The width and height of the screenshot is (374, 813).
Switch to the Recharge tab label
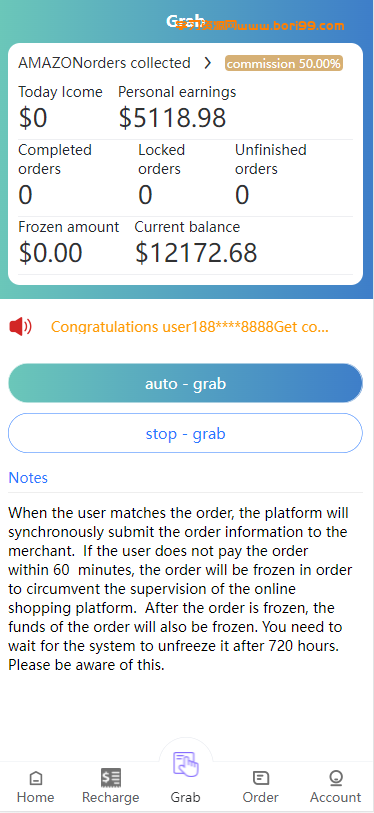pos(110,797)
